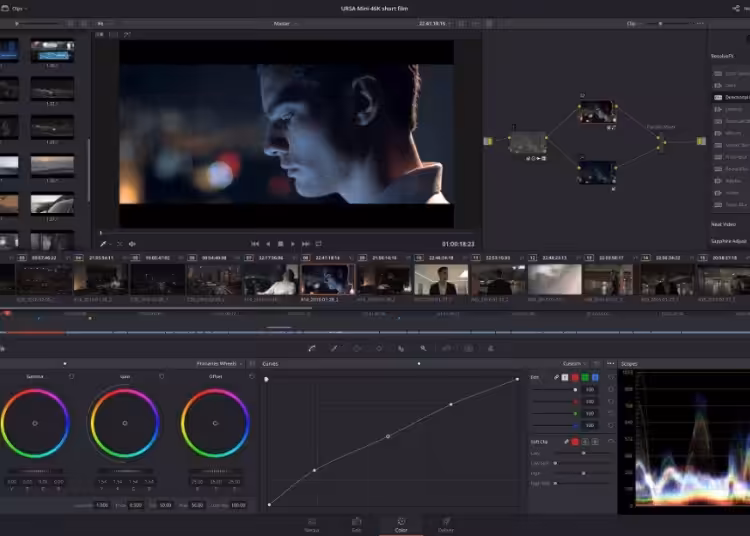Viewport: 750px width, 536px height.
Task: Mute viewer audio with speaker icon
Action: point(132,244)
